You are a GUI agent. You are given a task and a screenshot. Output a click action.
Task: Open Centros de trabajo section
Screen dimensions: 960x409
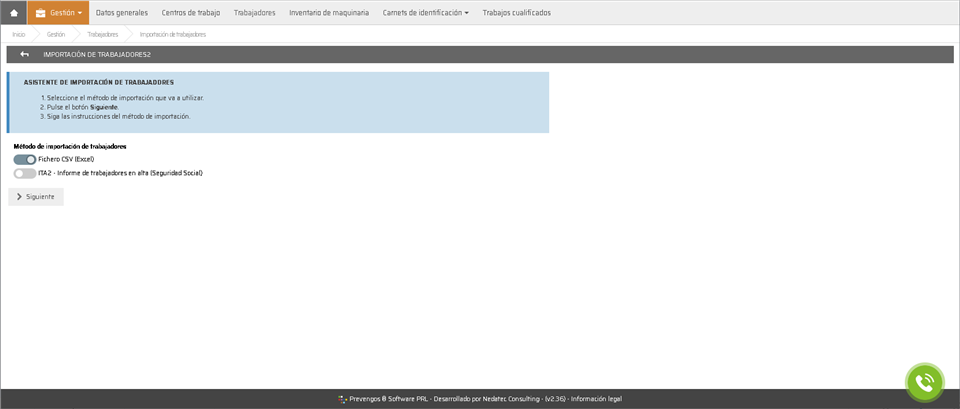(190, 12)
